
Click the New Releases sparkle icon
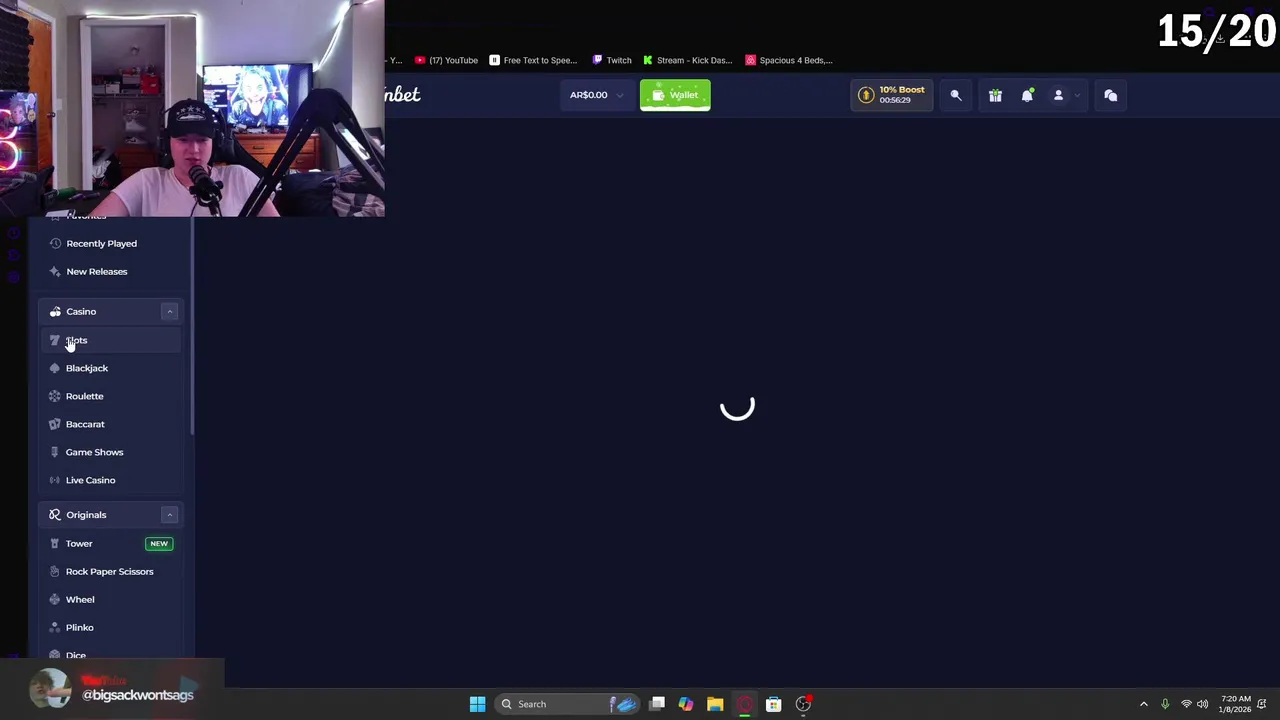pyautogui.click(x=55, y=271)
